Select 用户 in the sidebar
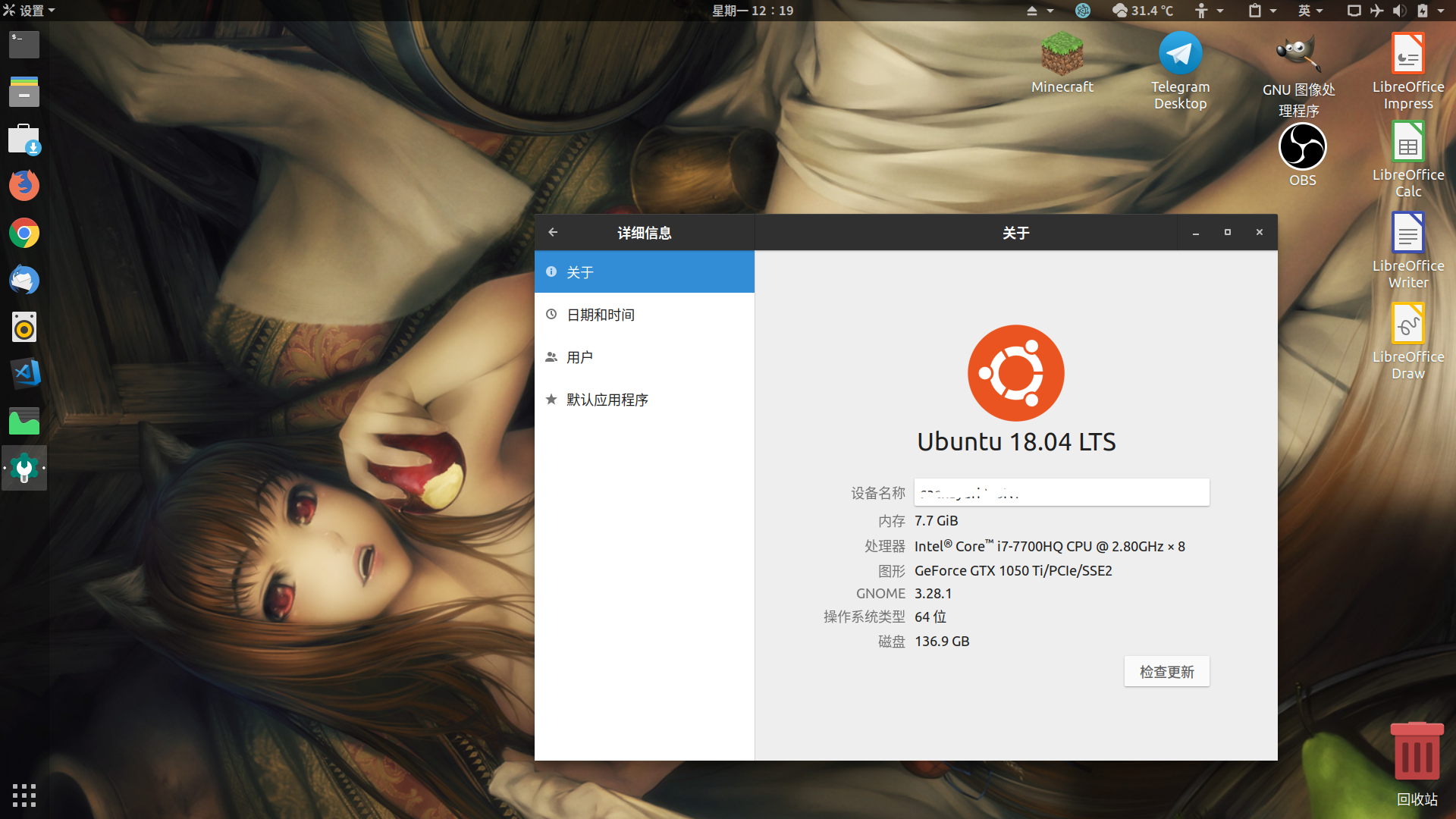This screenshot has width=1456, height=819. (x=645, y=356)
